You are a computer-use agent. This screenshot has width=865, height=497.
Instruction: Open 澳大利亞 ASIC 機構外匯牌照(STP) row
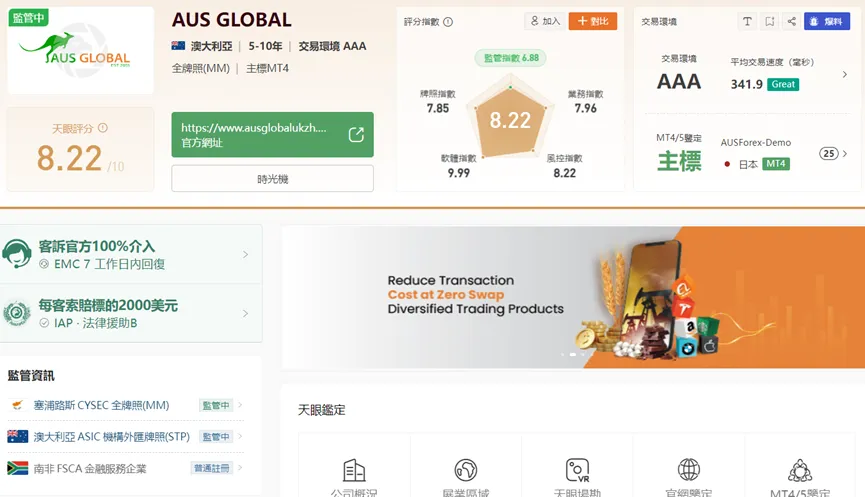click(125, 437)
